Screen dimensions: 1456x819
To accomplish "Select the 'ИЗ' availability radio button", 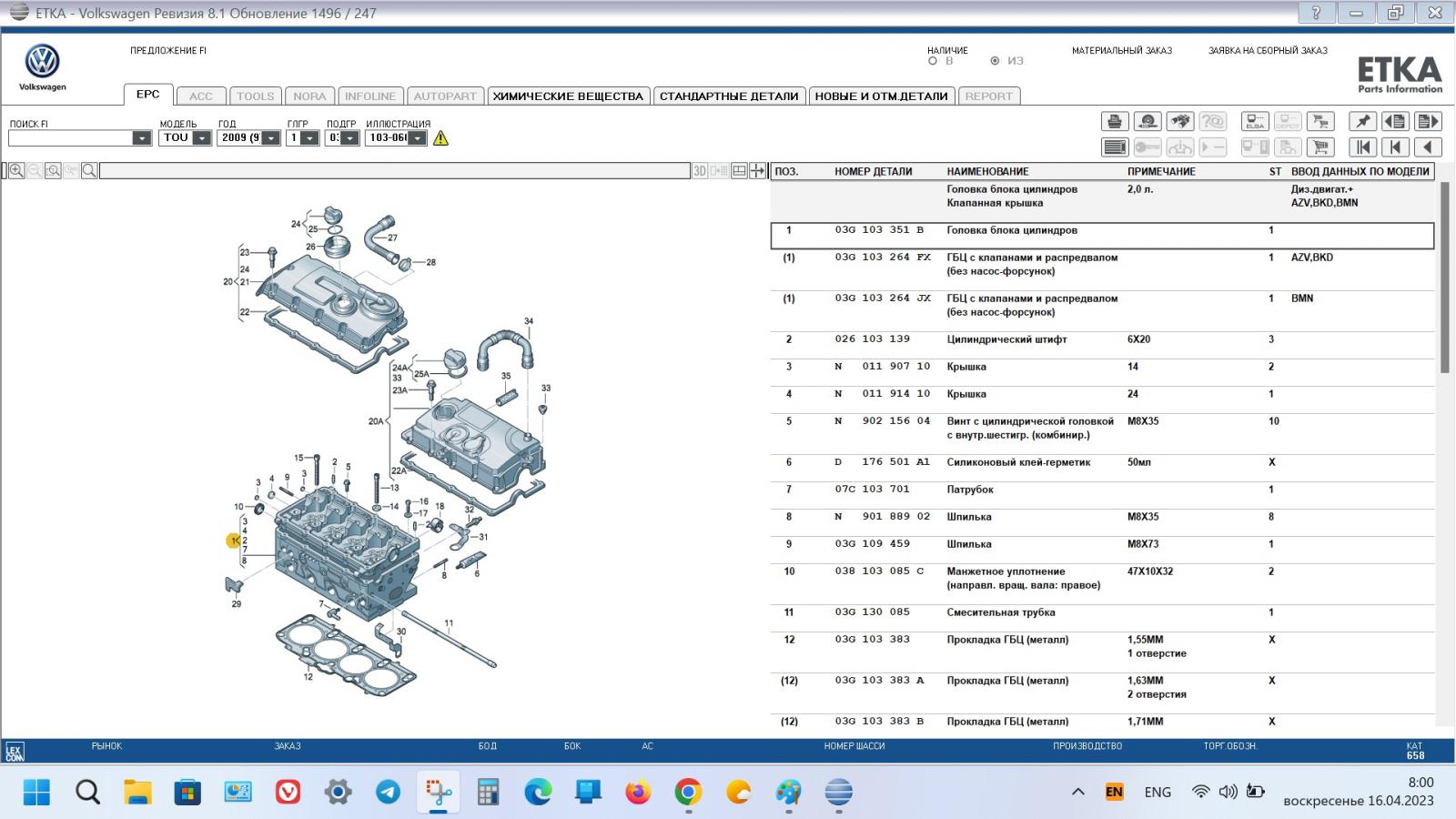I will [x=995, y=61].
